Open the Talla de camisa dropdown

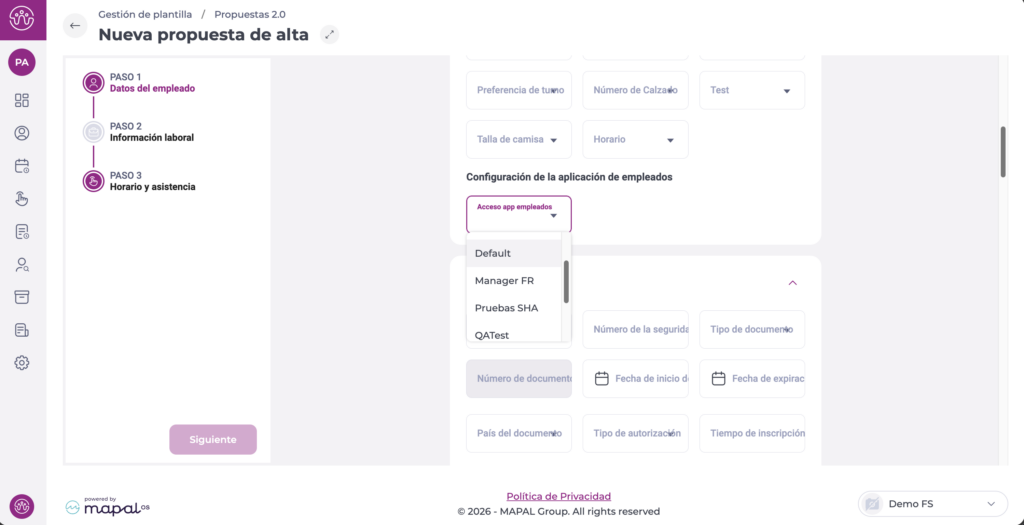point(518,140)
